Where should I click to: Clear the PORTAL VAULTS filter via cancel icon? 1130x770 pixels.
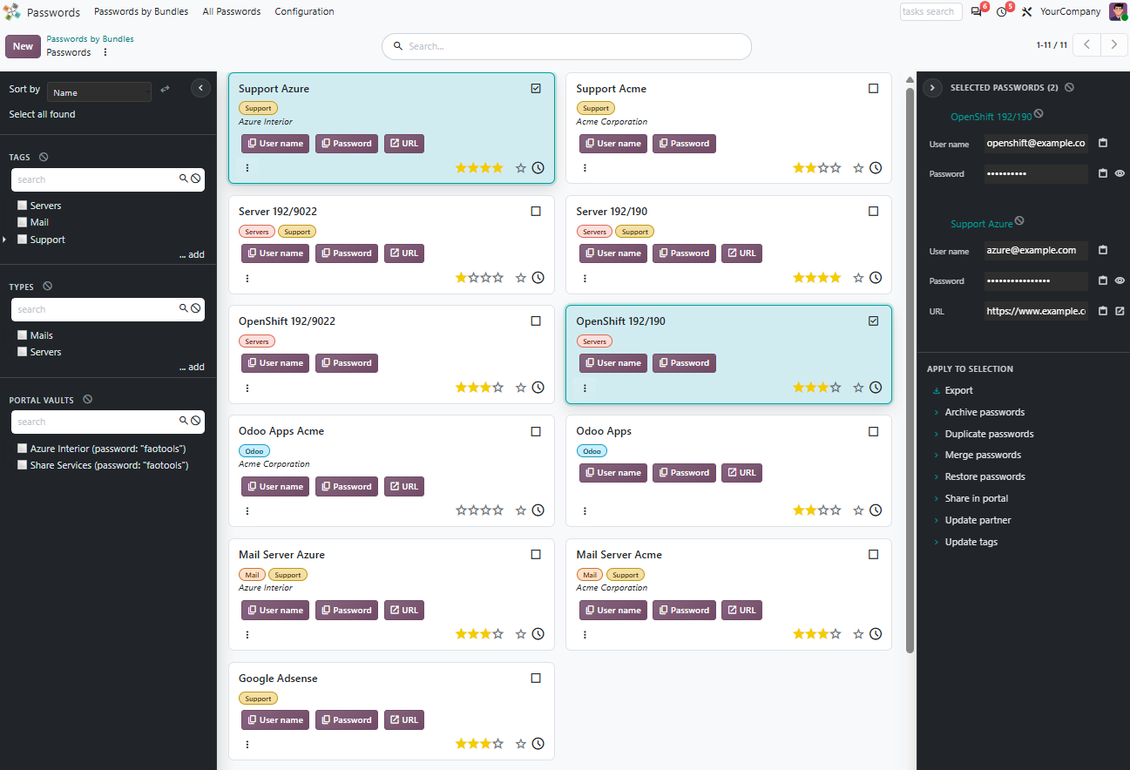pyautogui.click(x=88, y=399)
